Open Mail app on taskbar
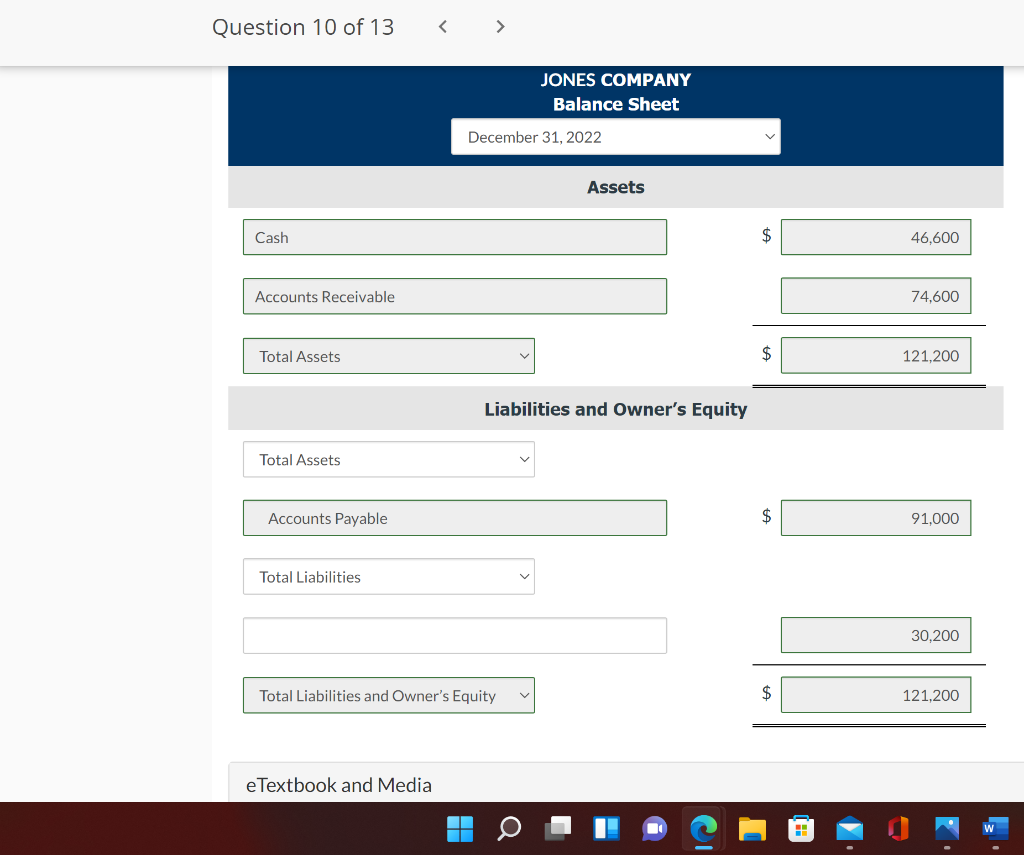1024x855 pixels. click(850, 829)
